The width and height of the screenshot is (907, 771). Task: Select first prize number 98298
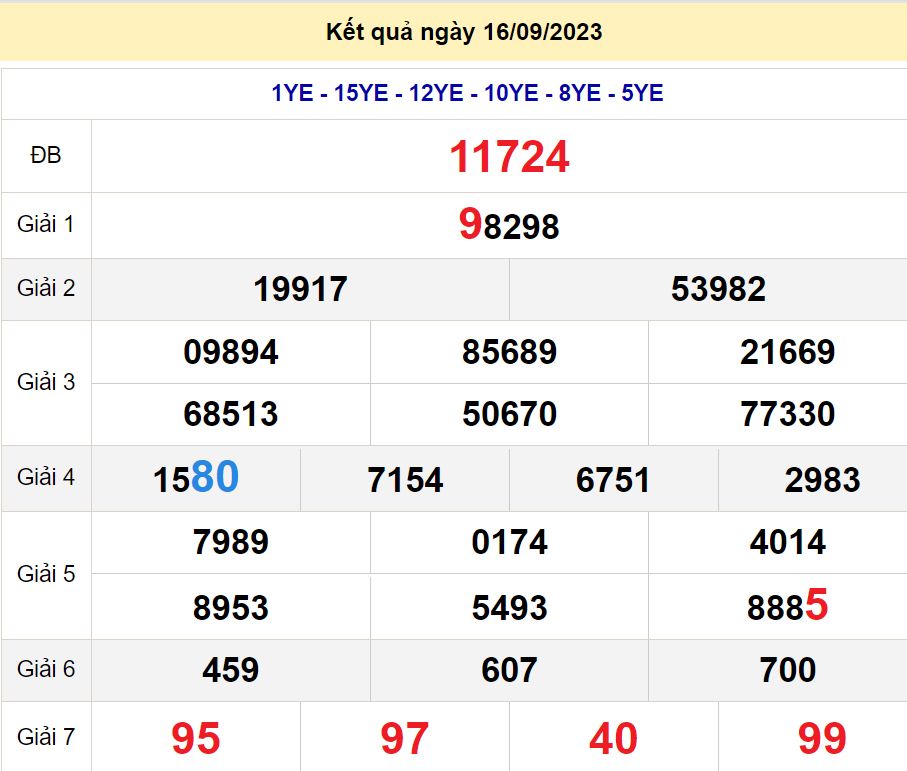pos(509,226)
